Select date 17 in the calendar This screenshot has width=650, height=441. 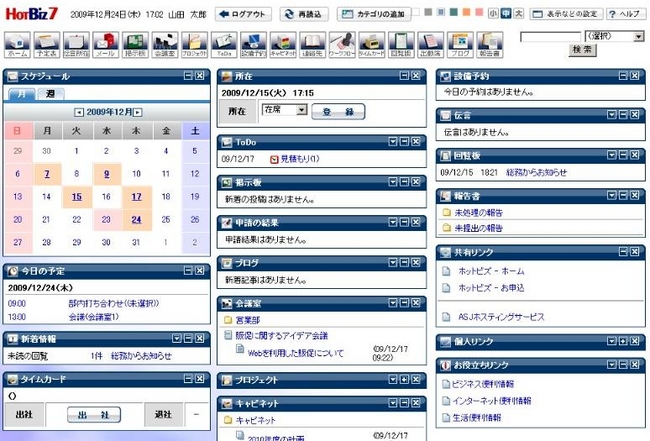136,197
